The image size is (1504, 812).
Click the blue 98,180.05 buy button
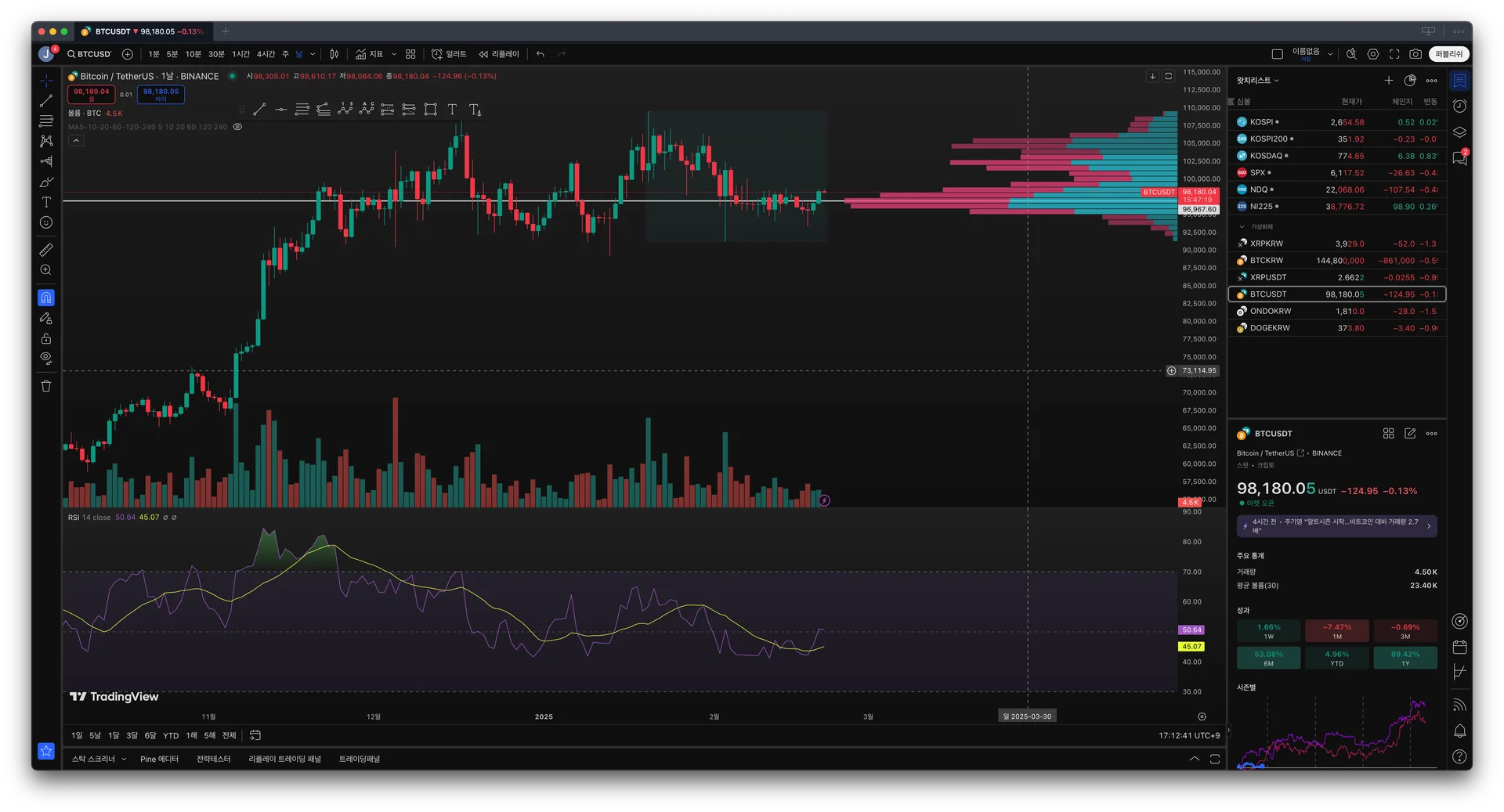(161, 94)
